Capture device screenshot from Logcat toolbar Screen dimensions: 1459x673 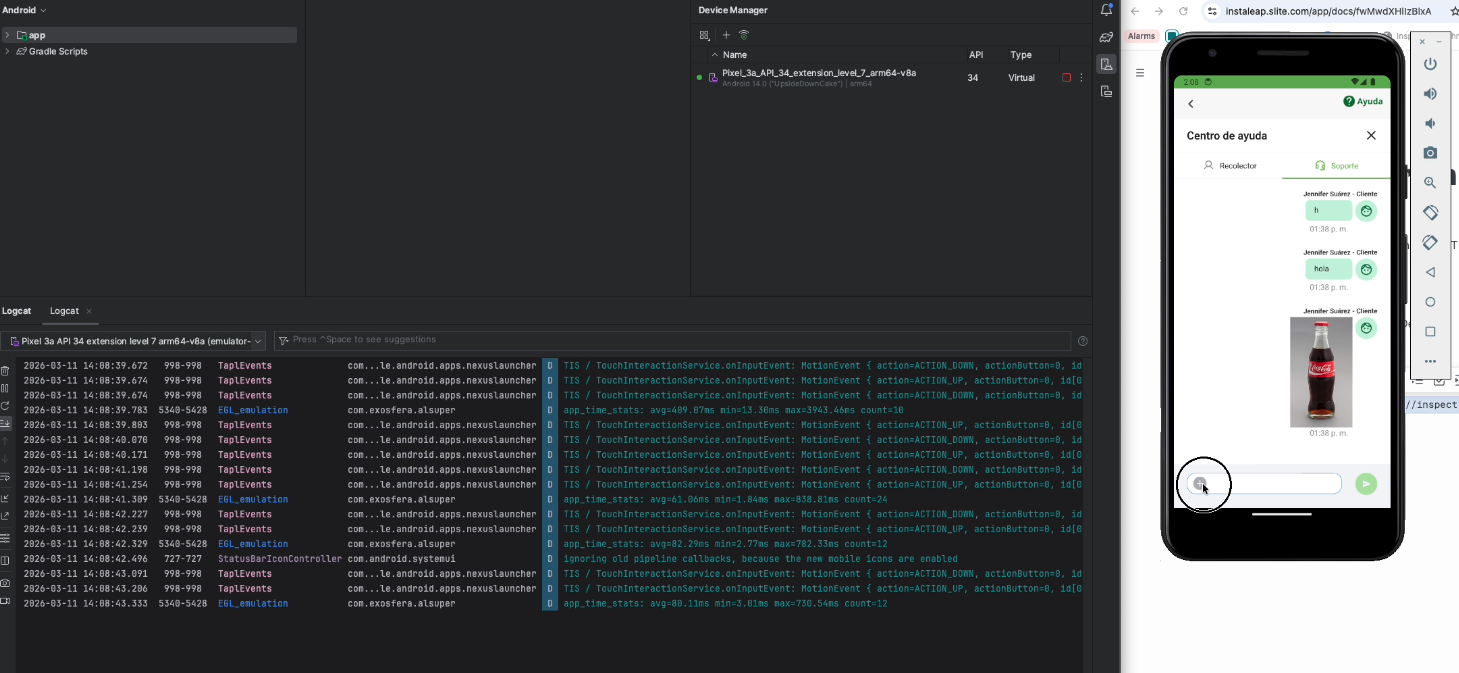point(6,583)
